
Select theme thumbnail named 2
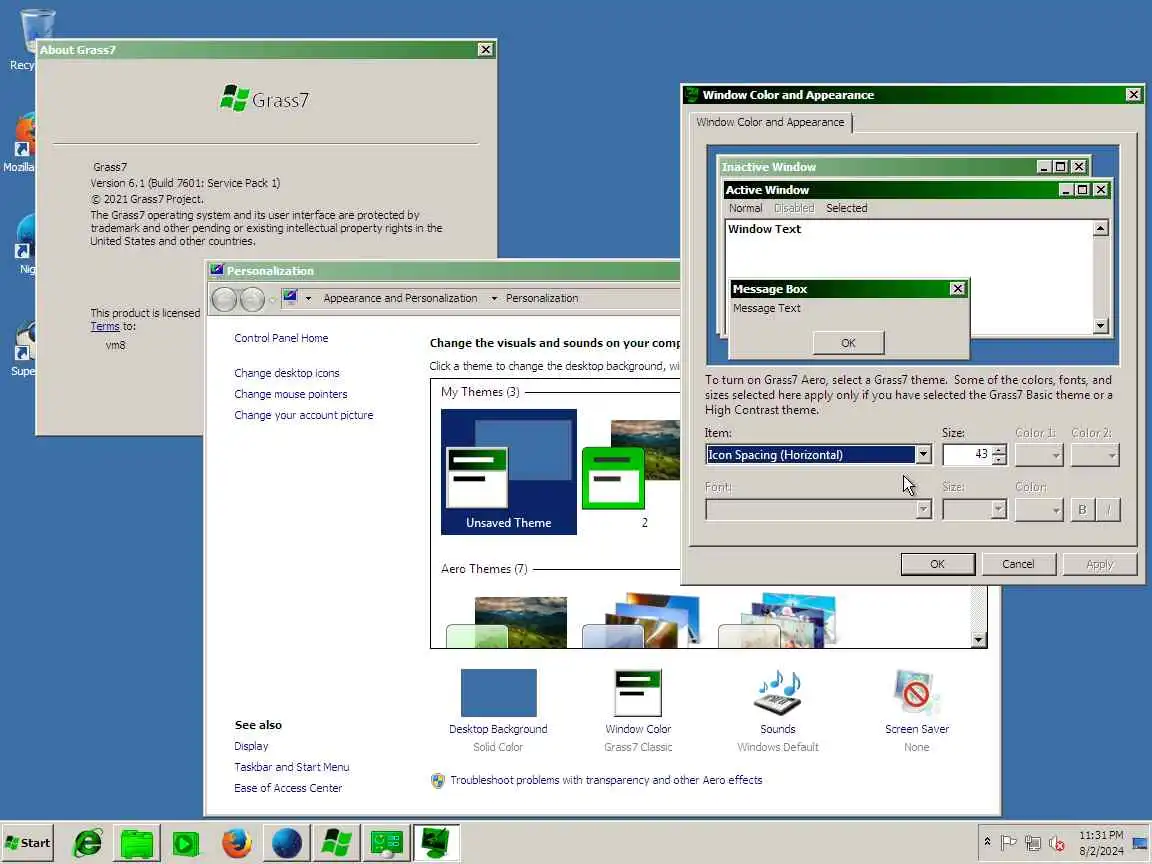point(630,472)
